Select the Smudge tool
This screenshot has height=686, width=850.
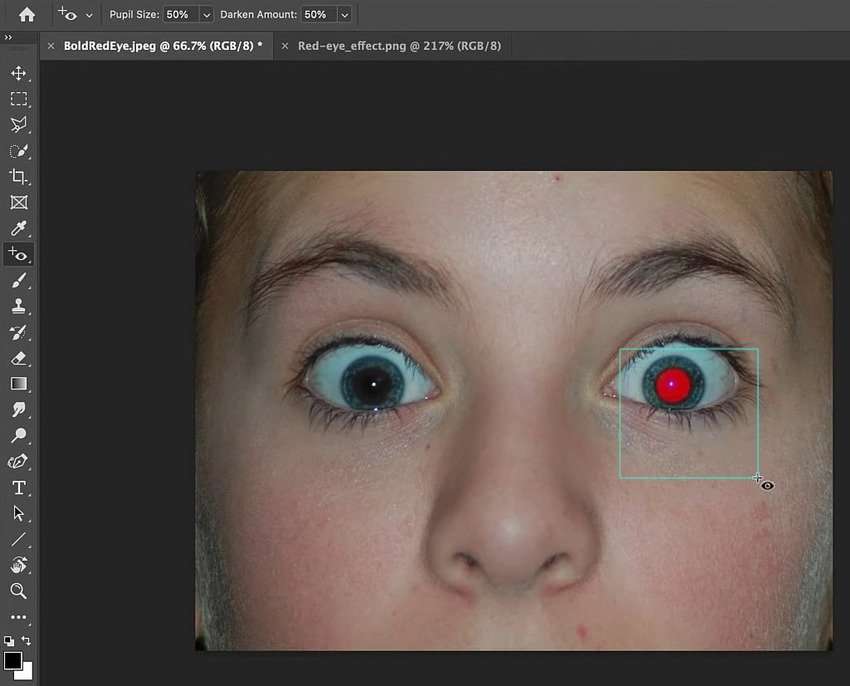pyautogui.click(x=19, y=409)
